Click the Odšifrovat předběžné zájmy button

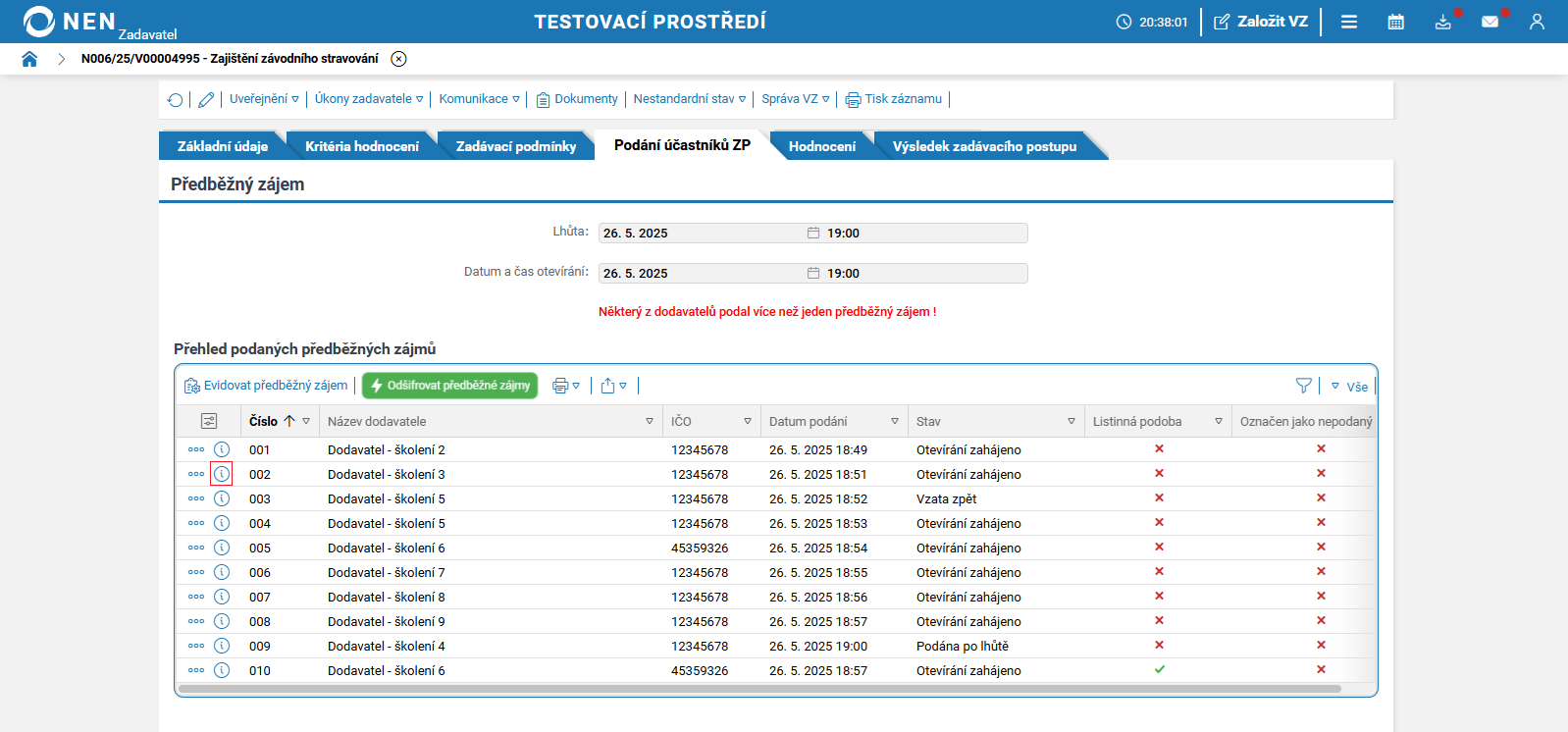pos(449,386)
